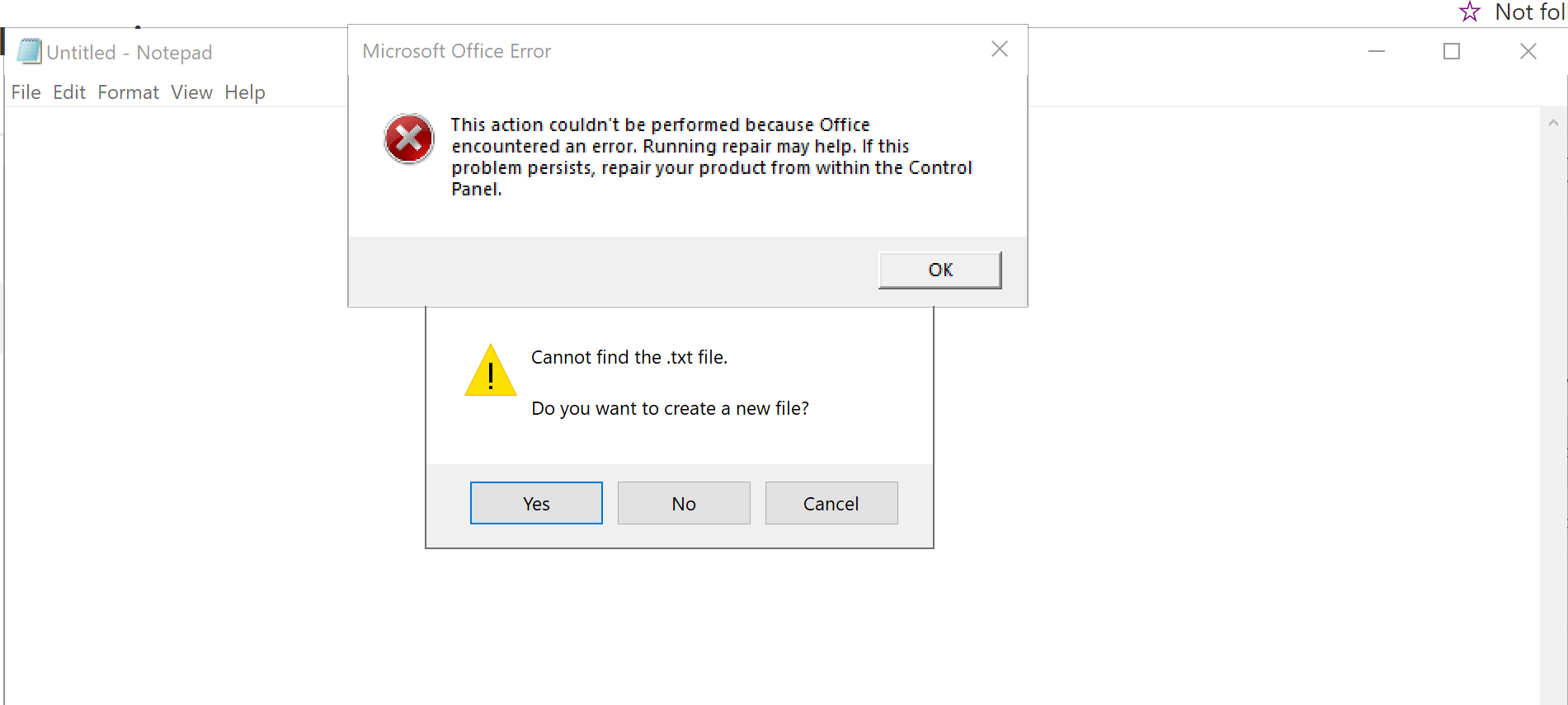Image resolution: width=1568 pixels, height=705 pixels.
Task: Click the scrollbar up arrow in Notepad
Action: pos(1553,123)
